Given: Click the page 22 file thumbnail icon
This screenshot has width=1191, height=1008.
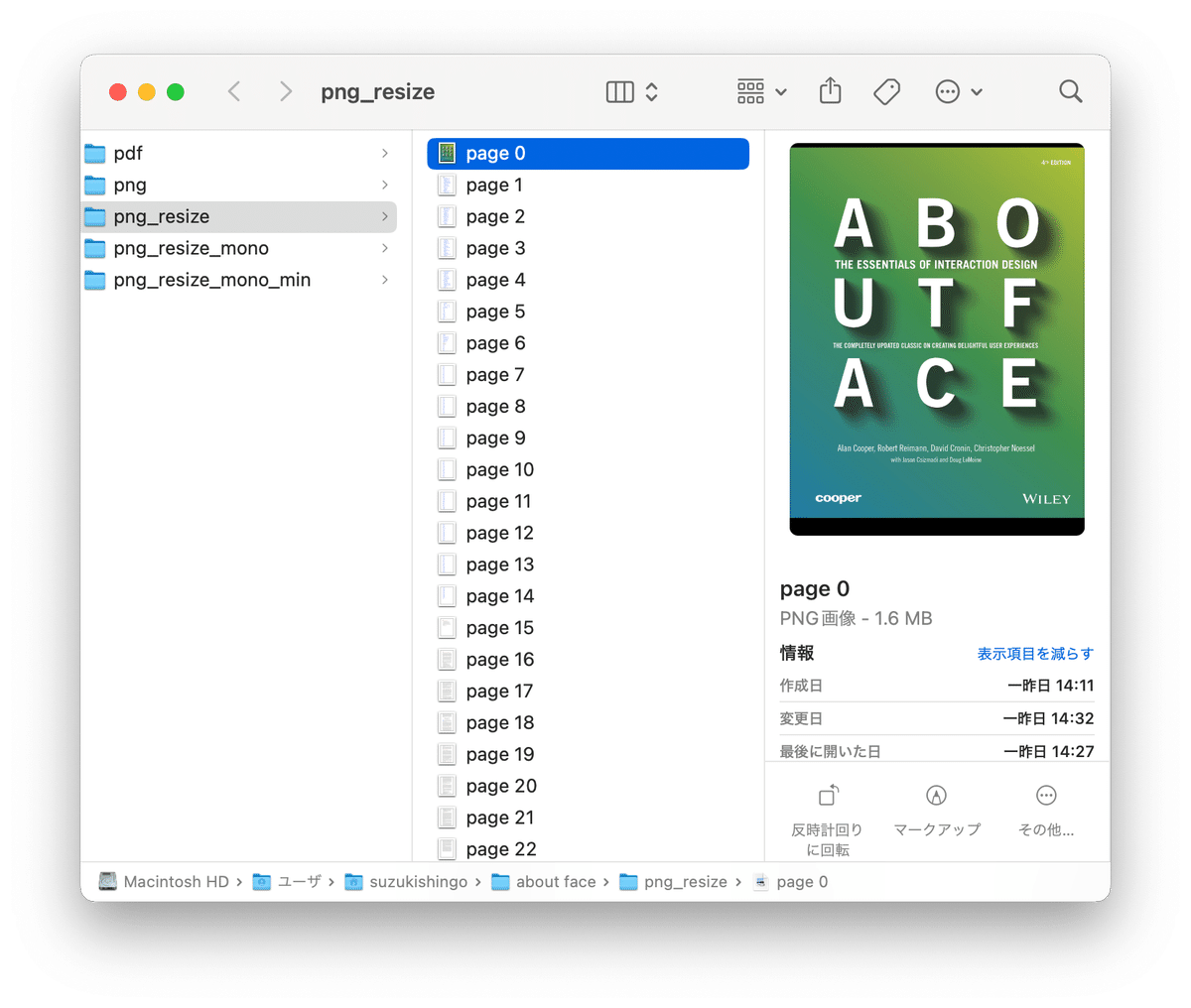Looking at the screenshot, I should [x=448, y=849].
